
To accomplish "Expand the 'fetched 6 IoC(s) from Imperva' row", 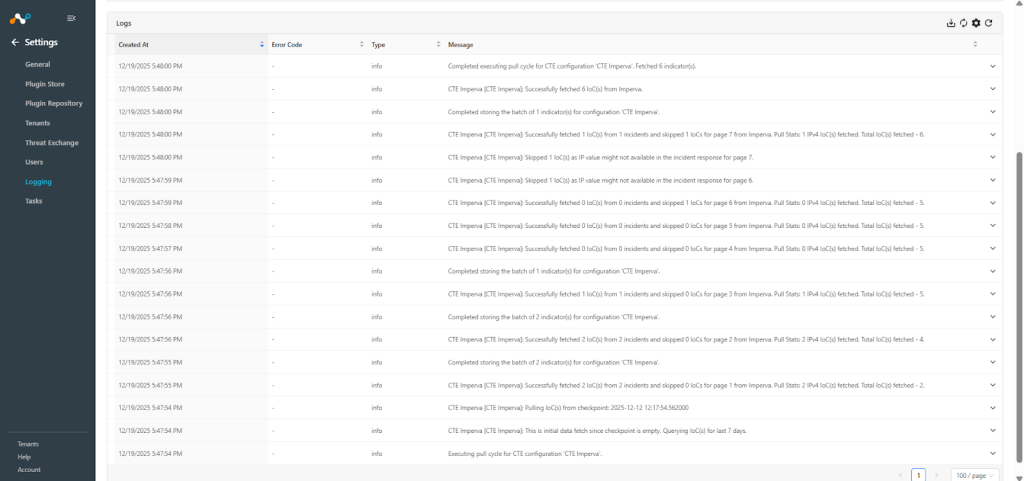I will pyautogui.click(x=993, y=89).
